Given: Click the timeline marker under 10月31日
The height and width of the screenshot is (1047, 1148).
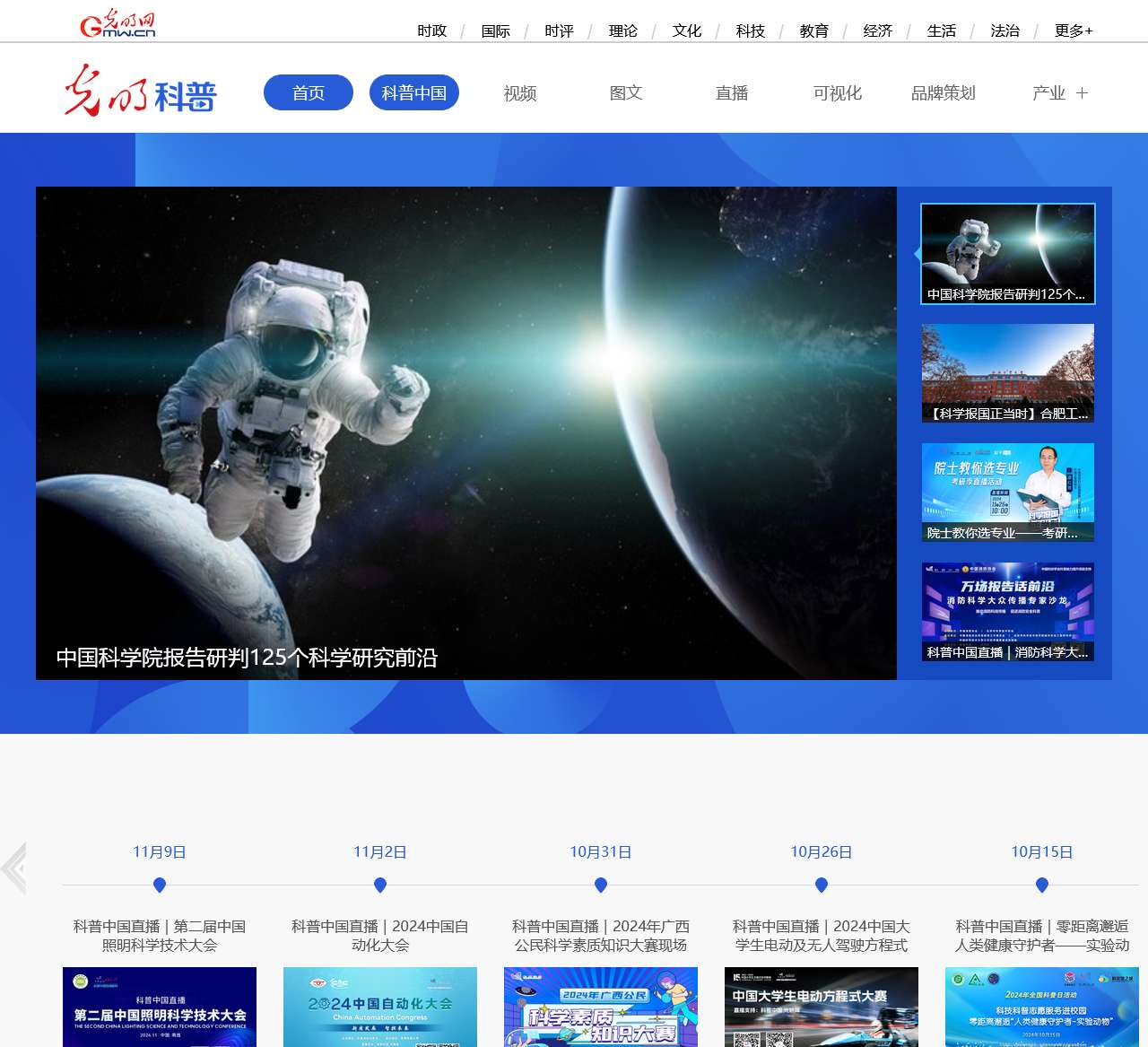Looking at the screenshot, I should [x=601, y=886].
